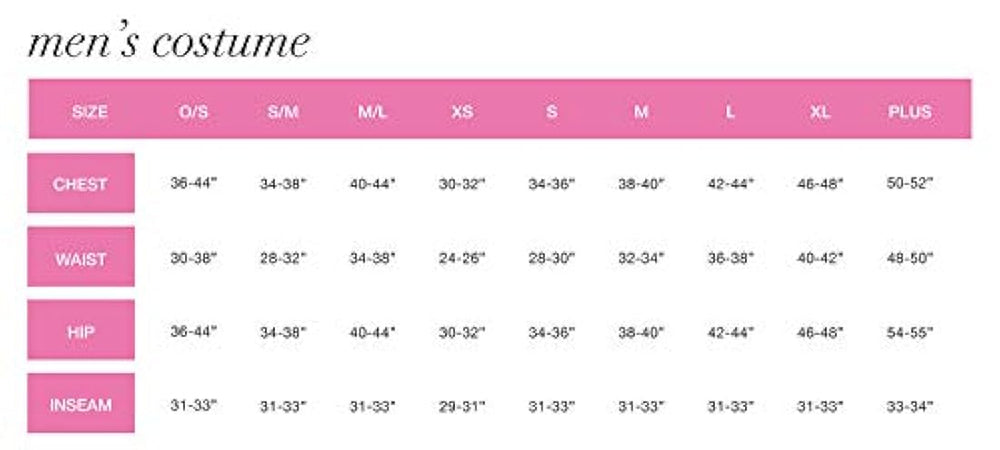Select the pink HIP row label
Viewport: 1000px width, 450px height.
pyautogui.click(x=81, y=331)
